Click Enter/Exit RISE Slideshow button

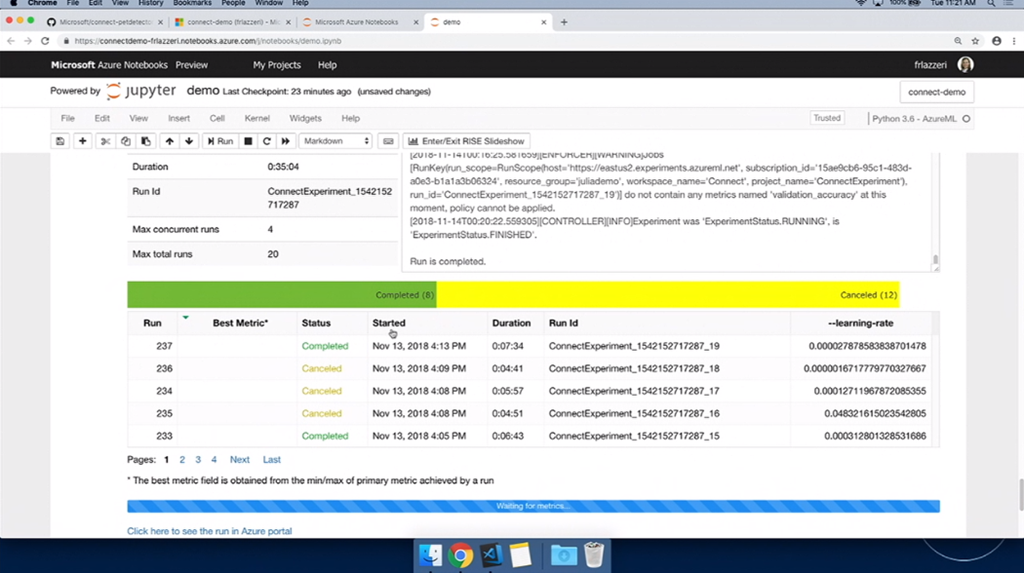(x=466, y=141)
